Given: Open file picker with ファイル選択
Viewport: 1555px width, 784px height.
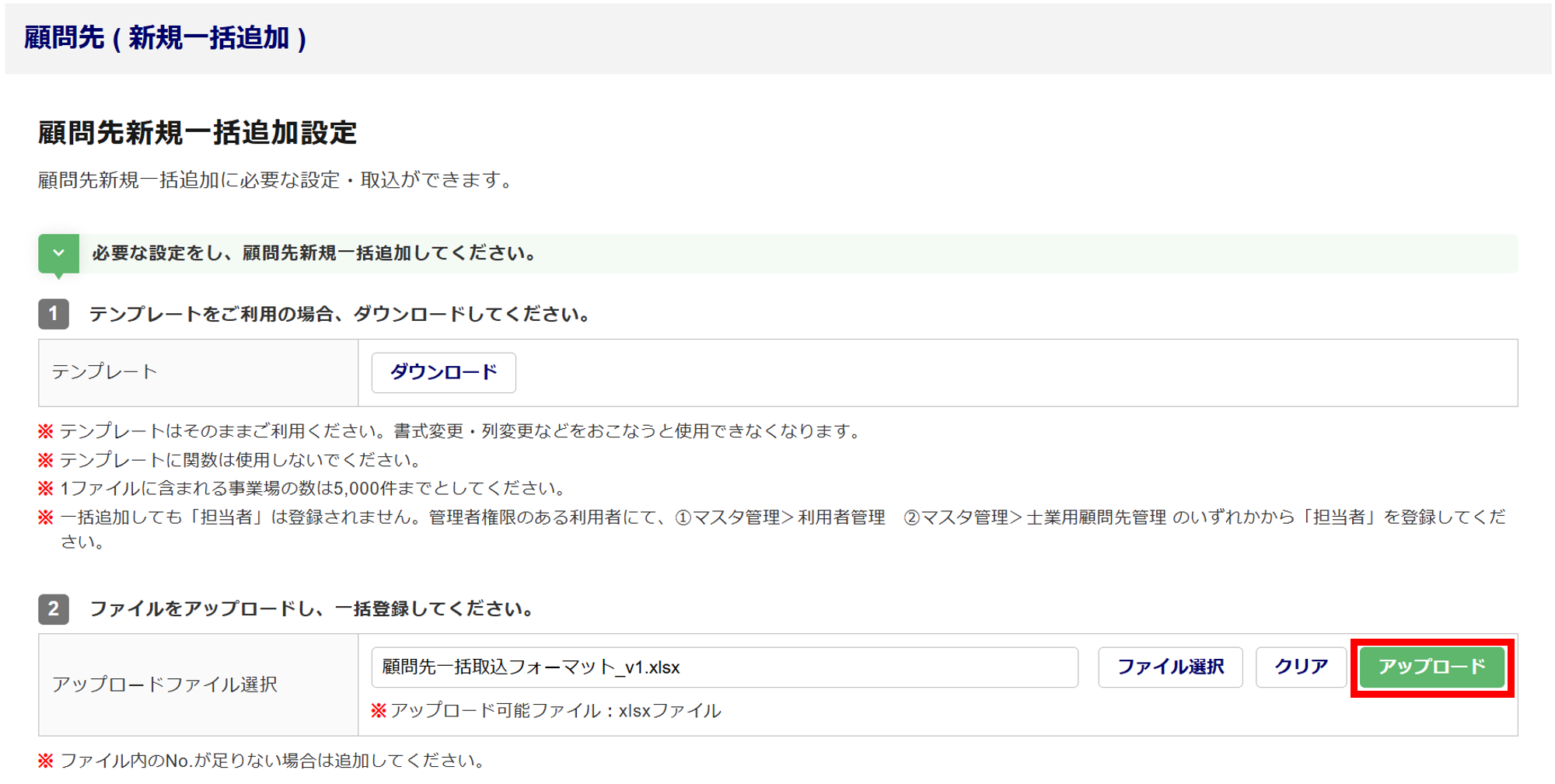Looking at the screenshot, I should click(x=1170, y=667).
